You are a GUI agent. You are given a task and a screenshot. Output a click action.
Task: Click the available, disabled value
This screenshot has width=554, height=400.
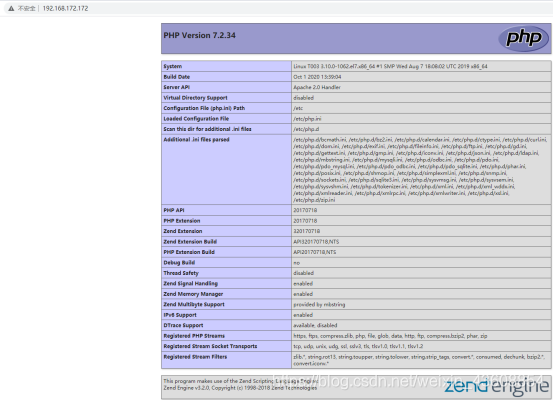click(x=315, y=325)
